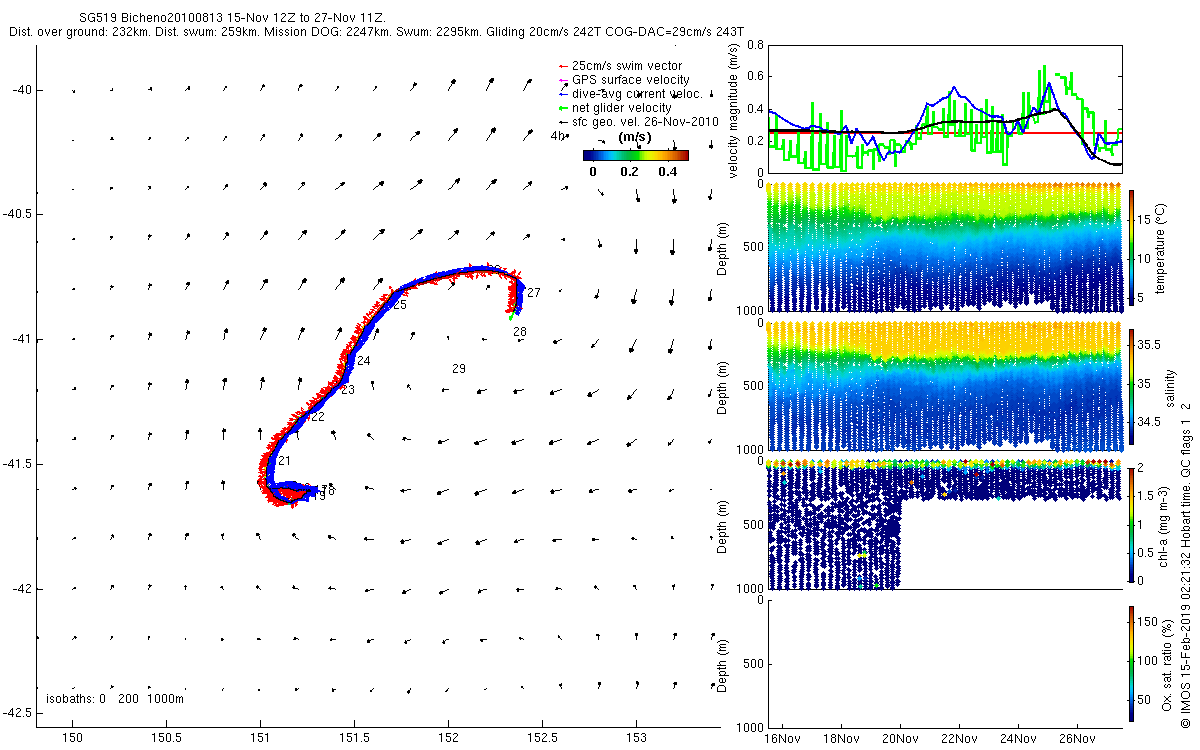This screenshot has height=750, width=1200.
Task: Click the 22Nov date tick
Action: 959,739
